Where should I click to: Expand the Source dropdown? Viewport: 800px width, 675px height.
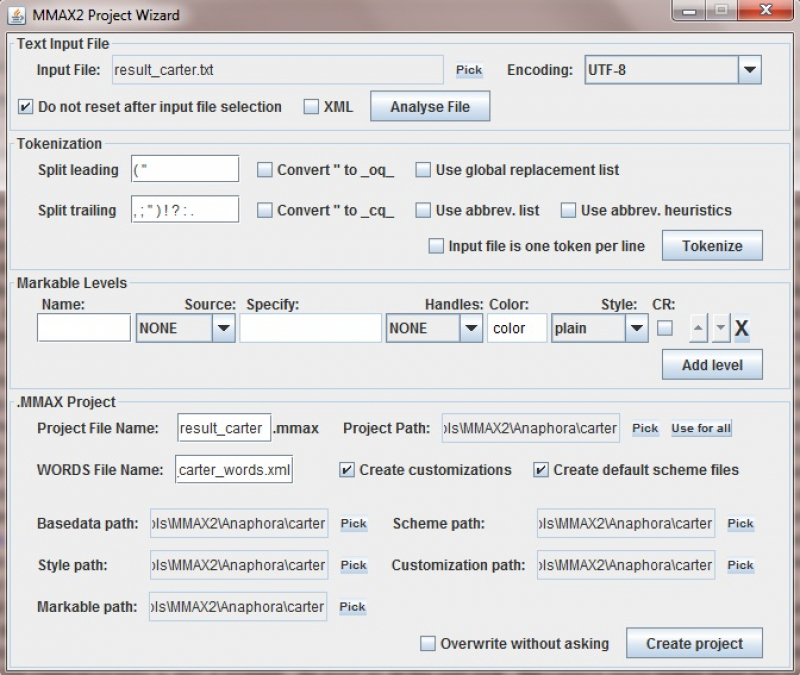click(223, 328)
